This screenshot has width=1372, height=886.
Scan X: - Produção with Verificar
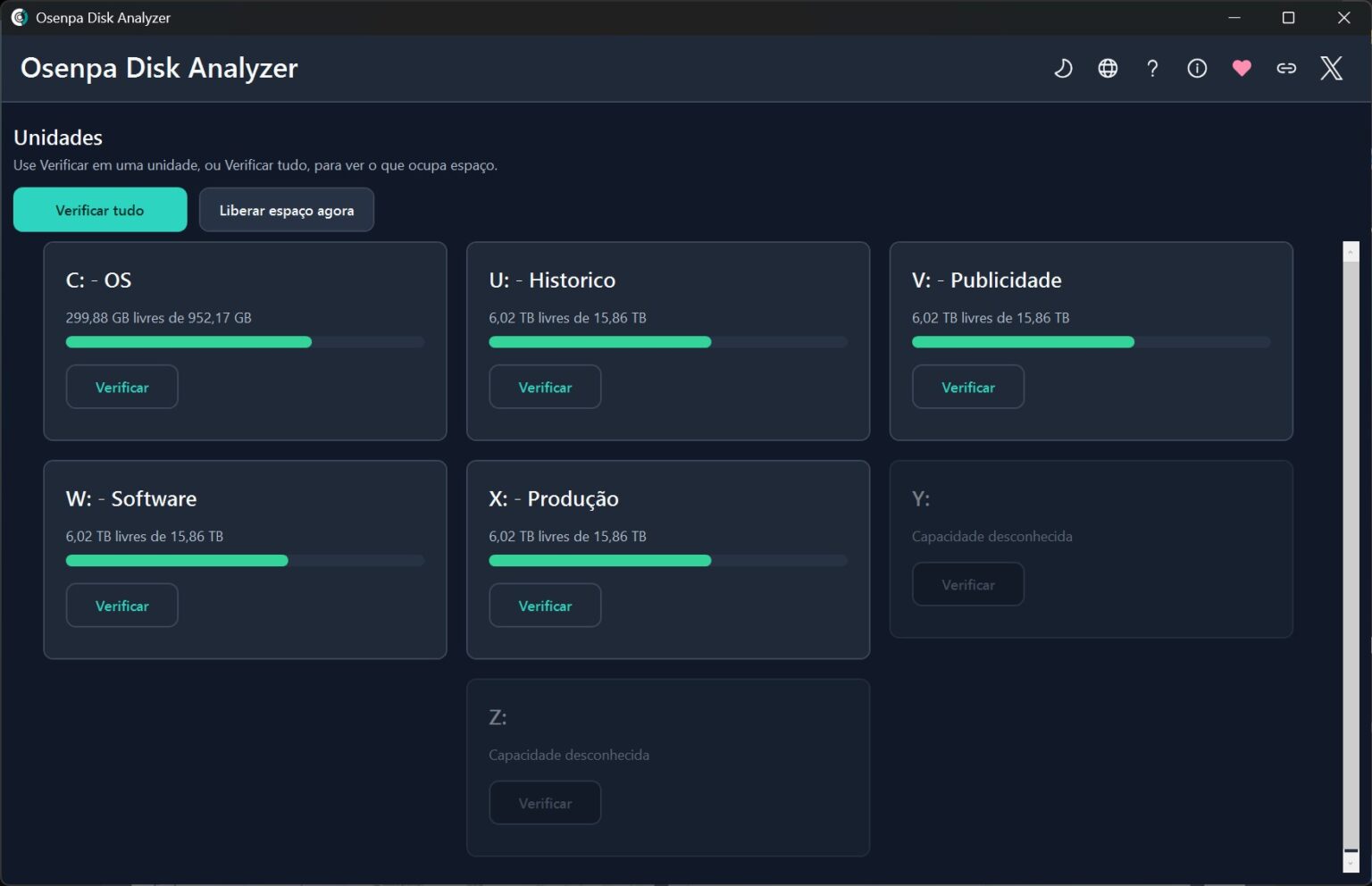pyautogui.click(x=545, y=606)
